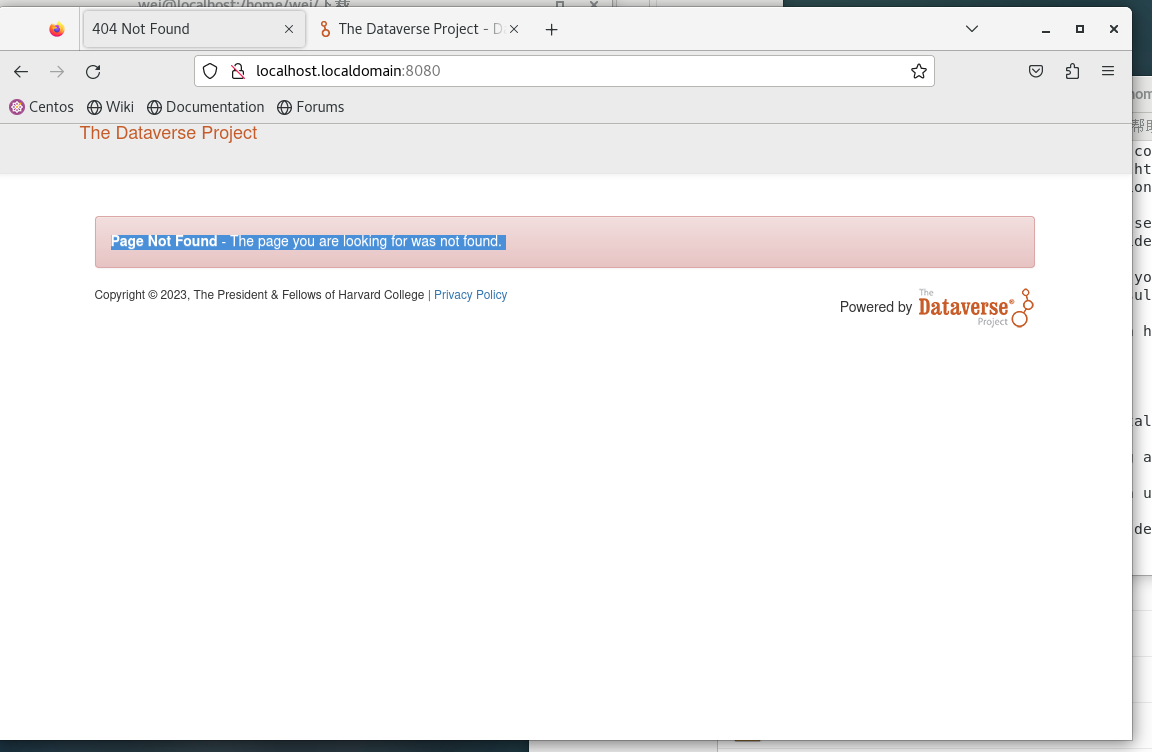Go back to previous page
This screenshot has height=752, width=1152.
point(21,71)
